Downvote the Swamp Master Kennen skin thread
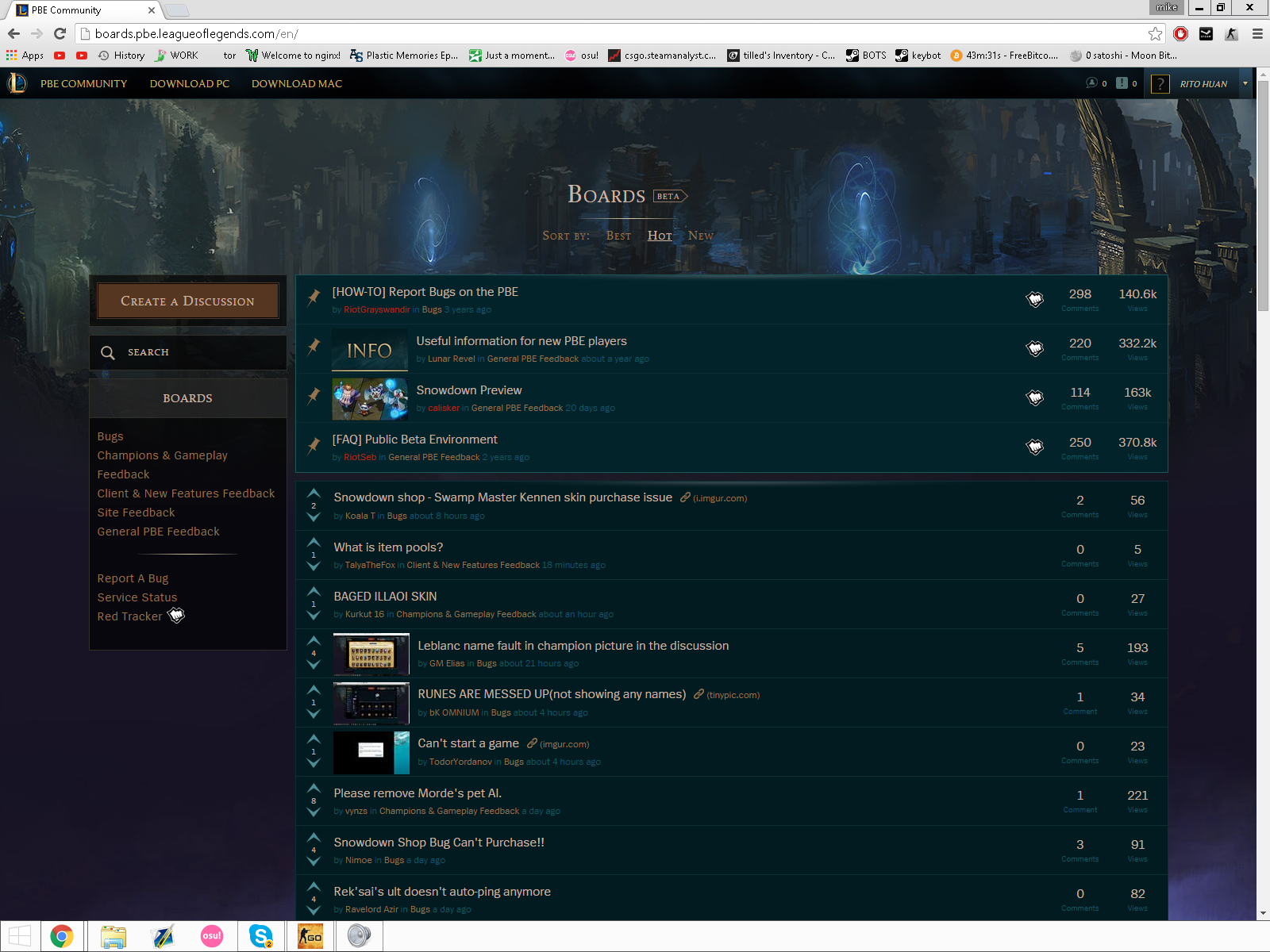 [x=314, y=517]
